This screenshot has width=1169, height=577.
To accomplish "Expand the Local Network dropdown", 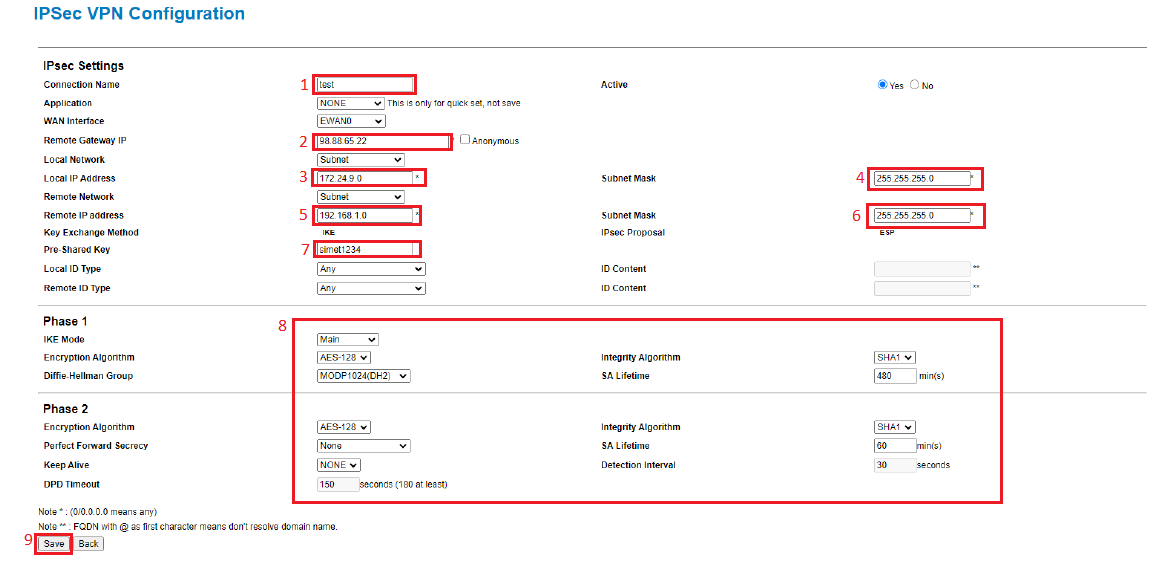I will [360, 160].
